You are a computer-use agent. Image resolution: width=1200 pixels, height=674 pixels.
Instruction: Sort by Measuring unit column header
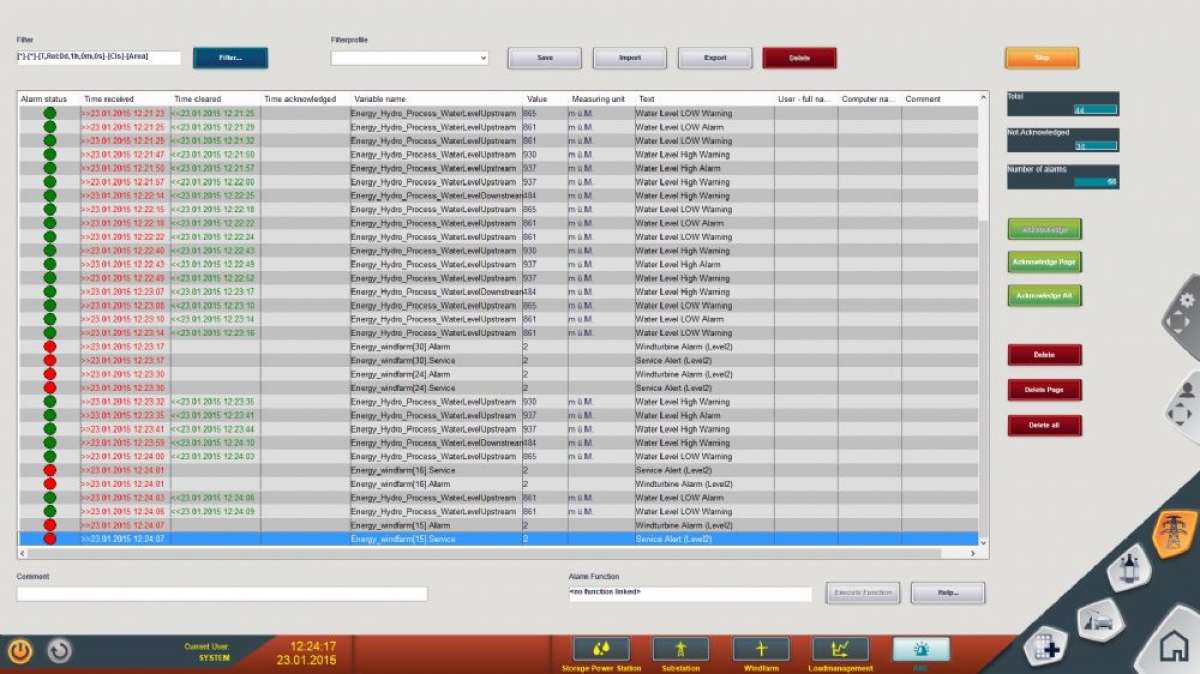click(598, 99)
